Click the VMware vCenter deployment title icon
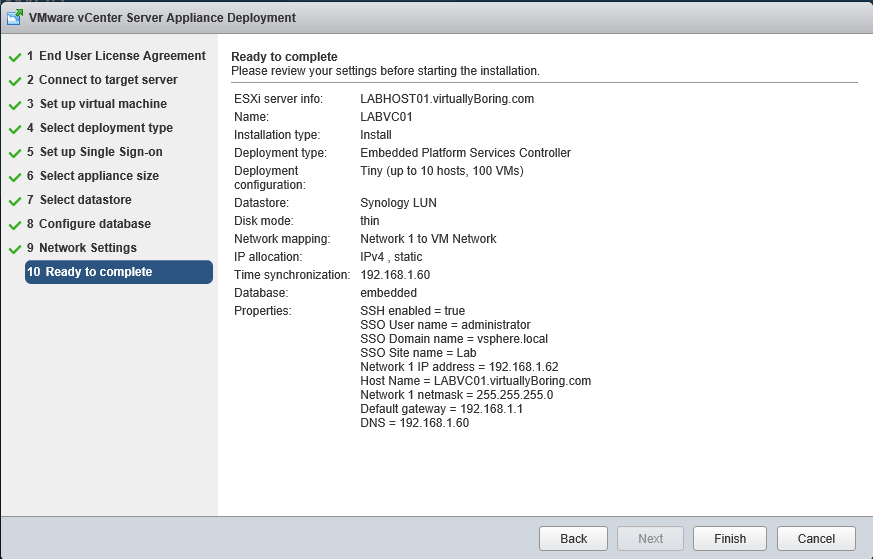This screenshot has width=873, height=559. pos(14,17)
